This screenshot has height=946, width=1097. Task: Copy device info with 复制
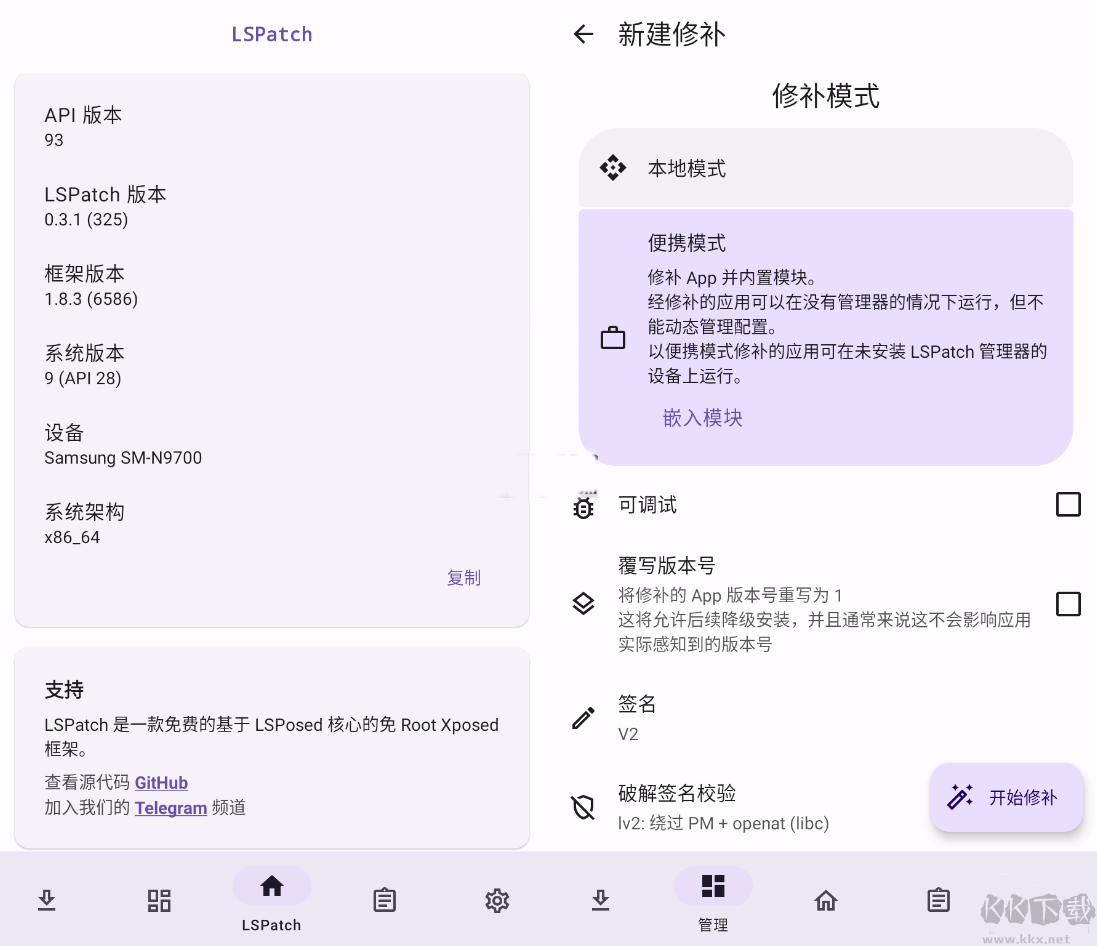pos(464,577)
